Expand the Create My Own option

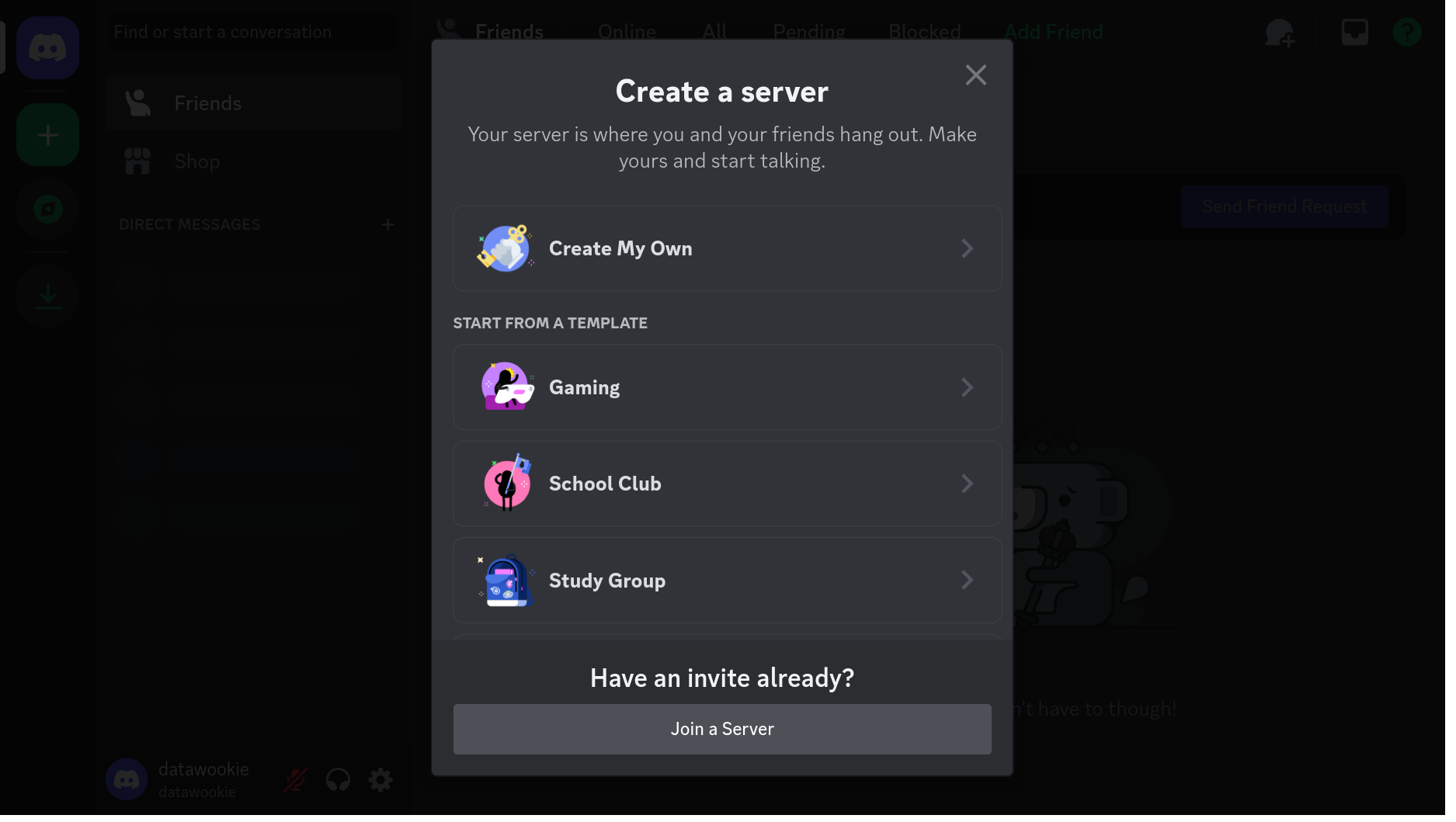727,248
